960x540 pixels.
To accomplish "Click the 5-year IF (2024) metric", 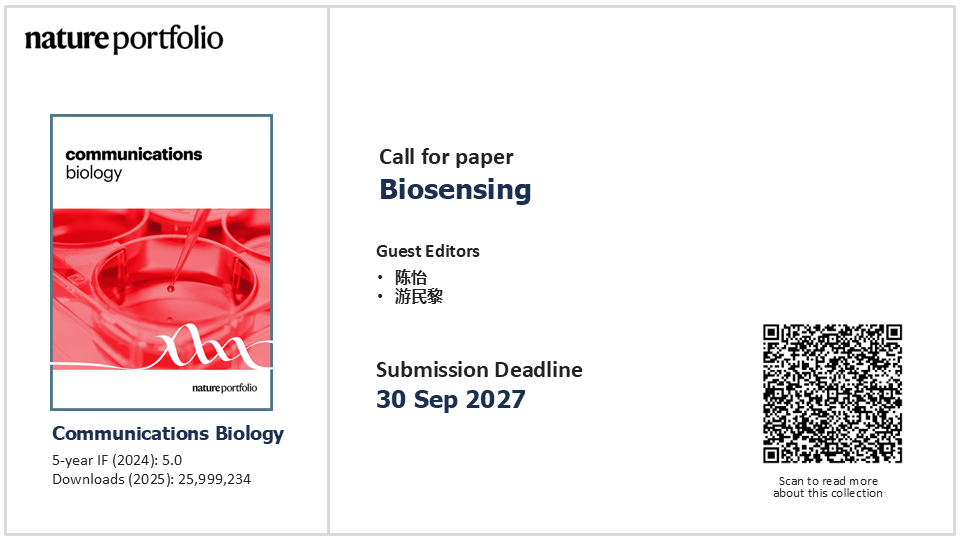I will (x=117, y=460).
